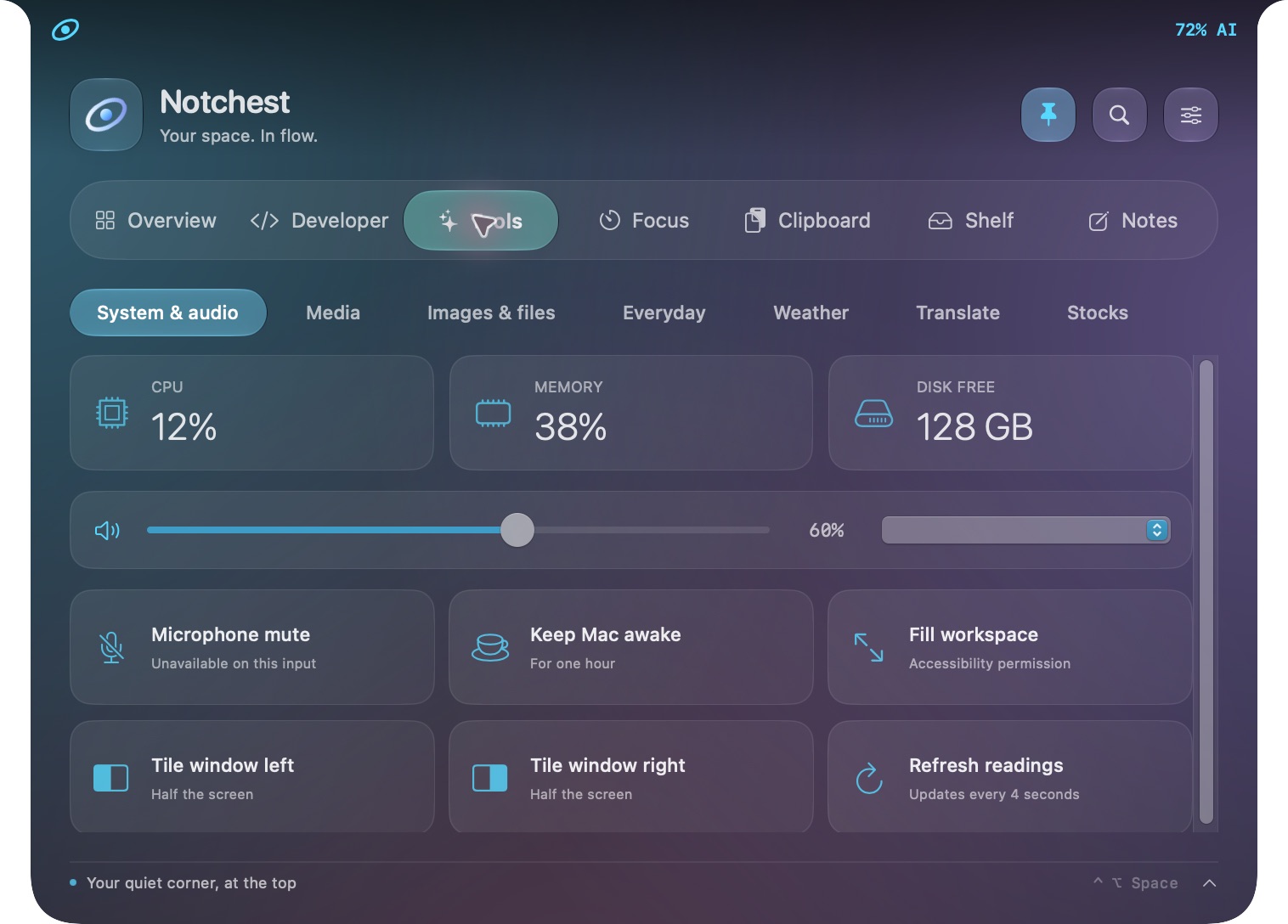Screen dimensions: 1288x924
Task: Select the Weather category
Action: click(811, 313)
